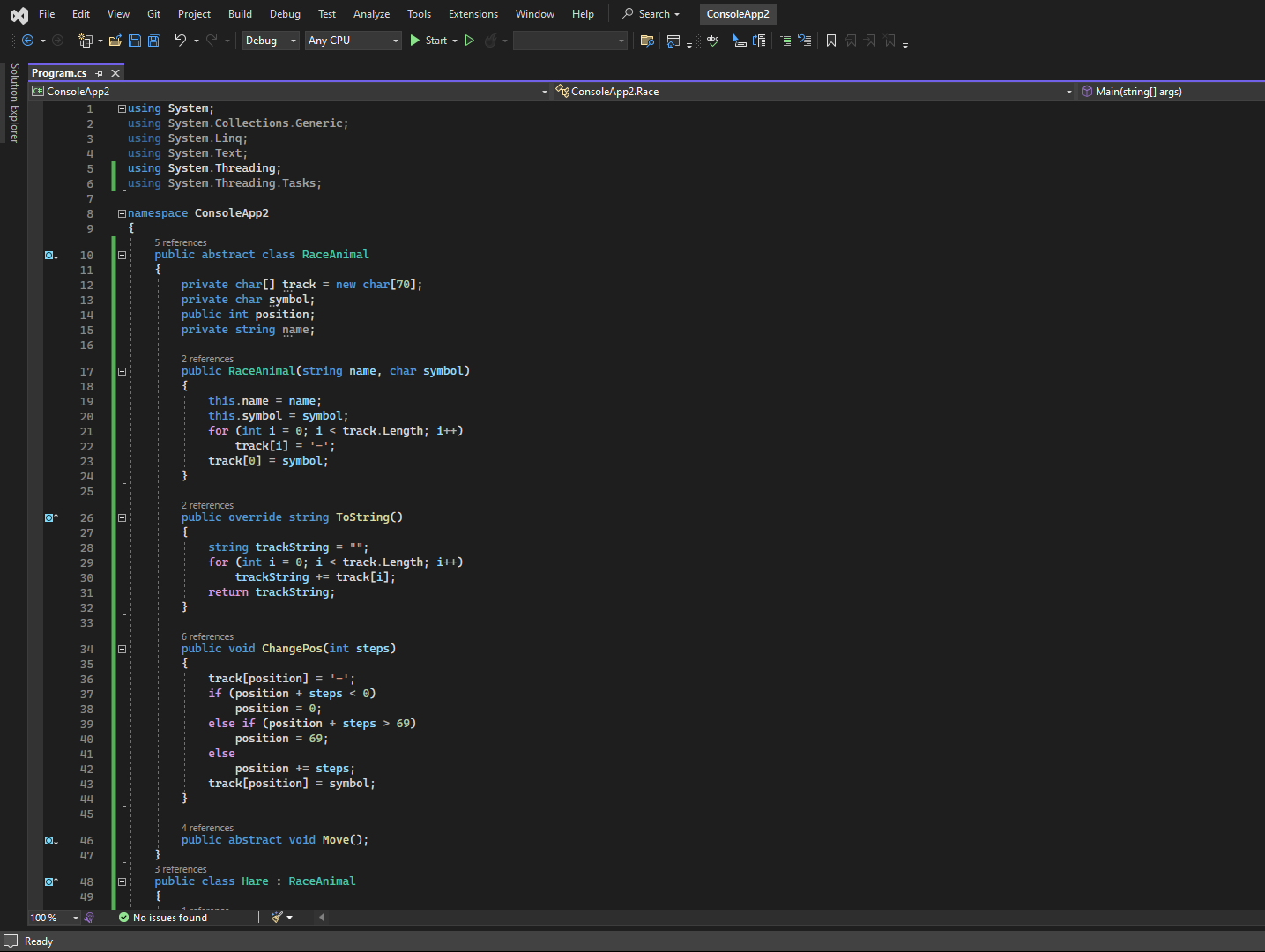Screen dimensions: 1265x952
Task: Open the Build menu
Action: click(240, 14)
